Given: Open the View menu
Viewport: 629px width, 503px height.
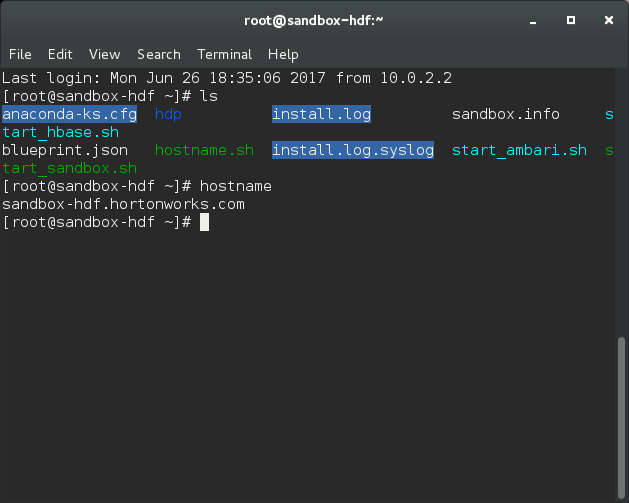Looking at the screenshot, I should click(104, 54).
